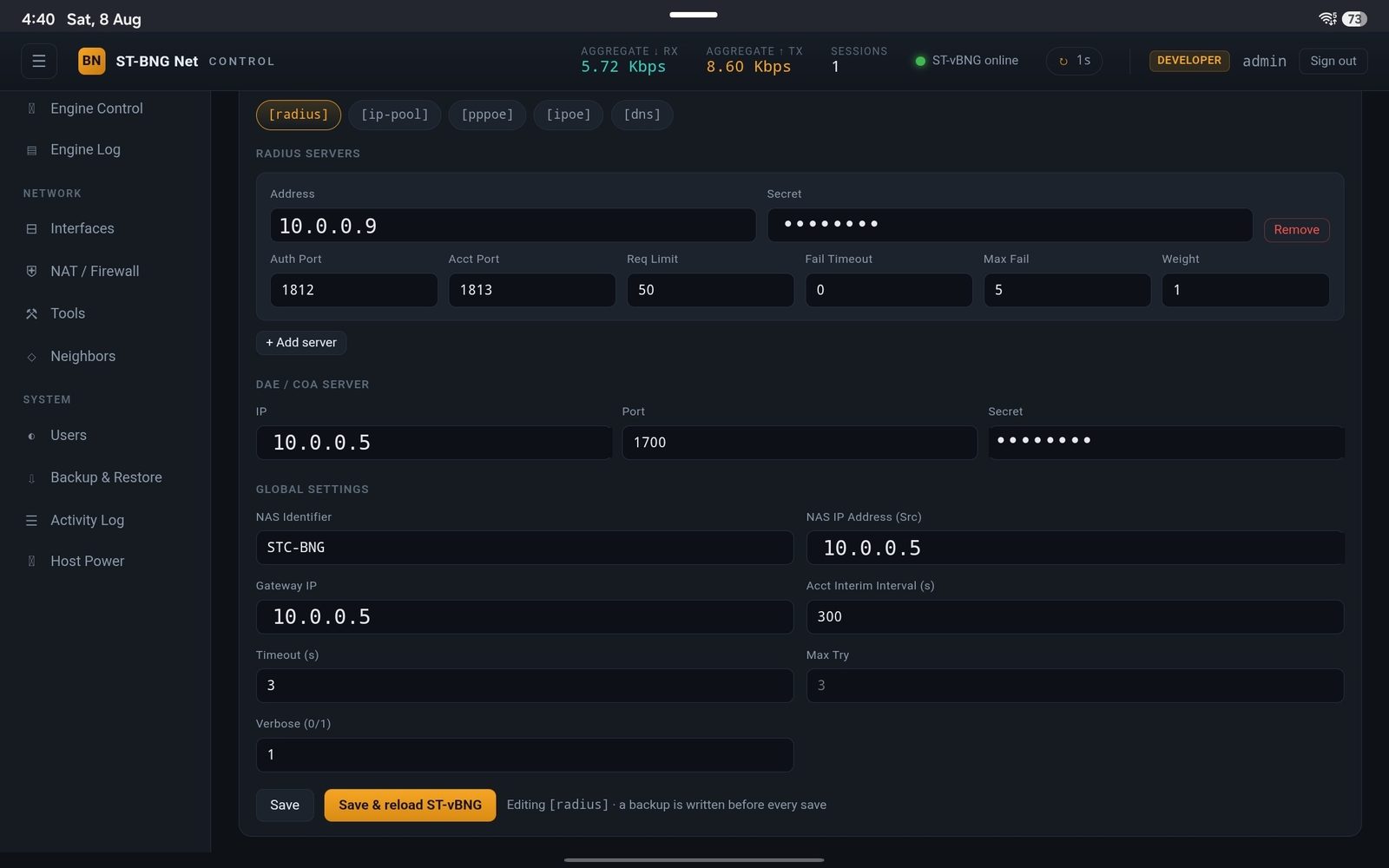1389x868 pixels.
Task: Click the green ST-vBNG online status dot
Action: click(920, 61)
